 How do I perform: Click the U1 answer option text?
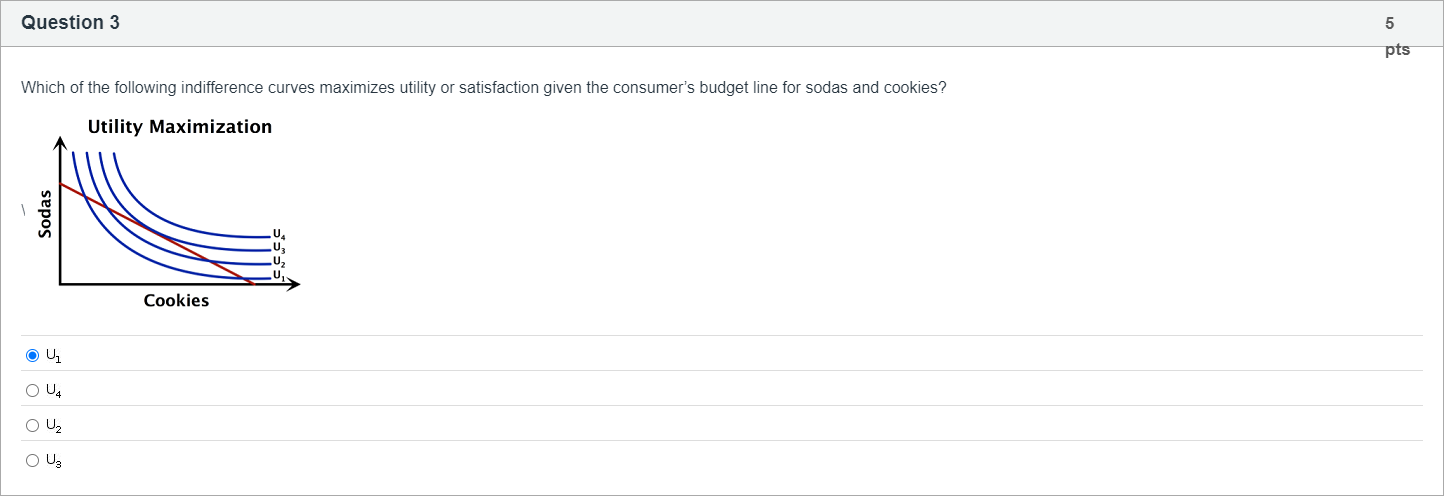coord(54,355)
